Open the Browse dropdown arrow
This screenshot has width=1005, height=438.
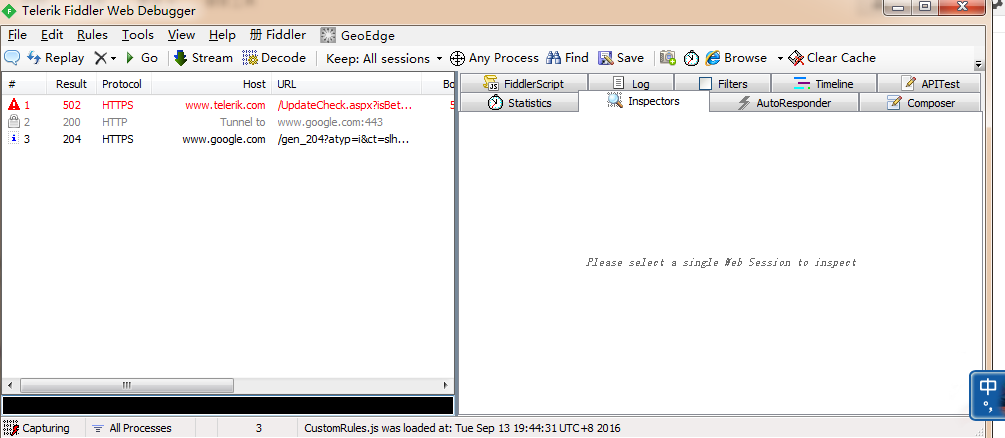point(780,58)
